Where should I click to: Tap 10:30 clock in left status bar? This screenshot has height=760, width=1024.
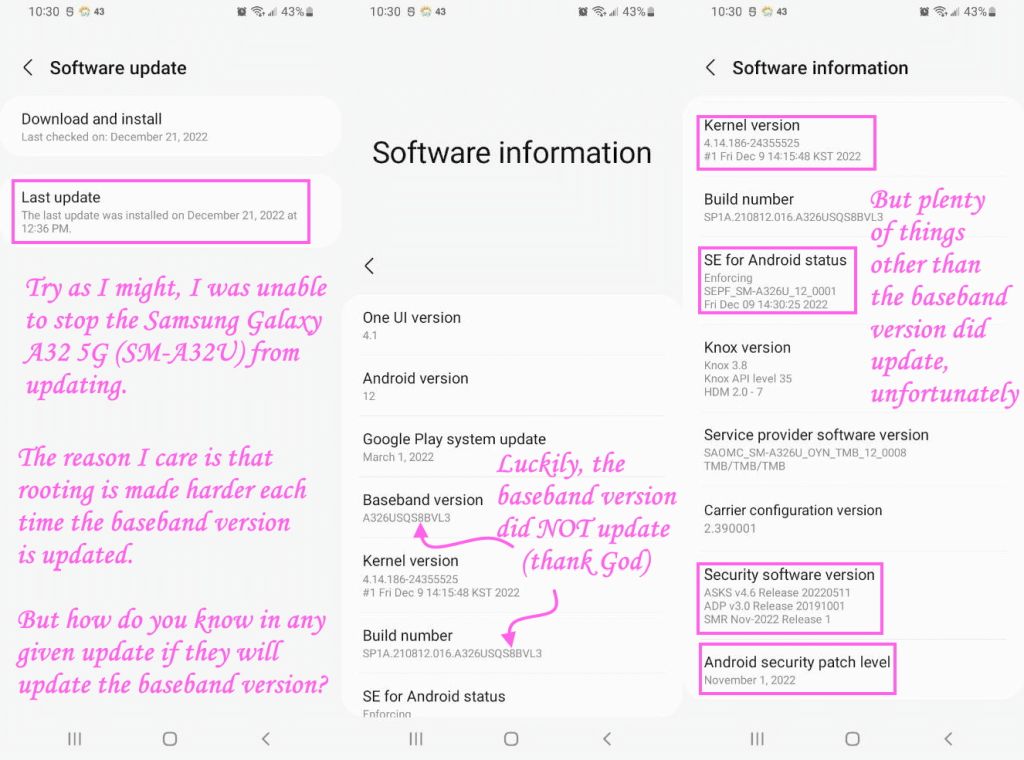(44, 12)
